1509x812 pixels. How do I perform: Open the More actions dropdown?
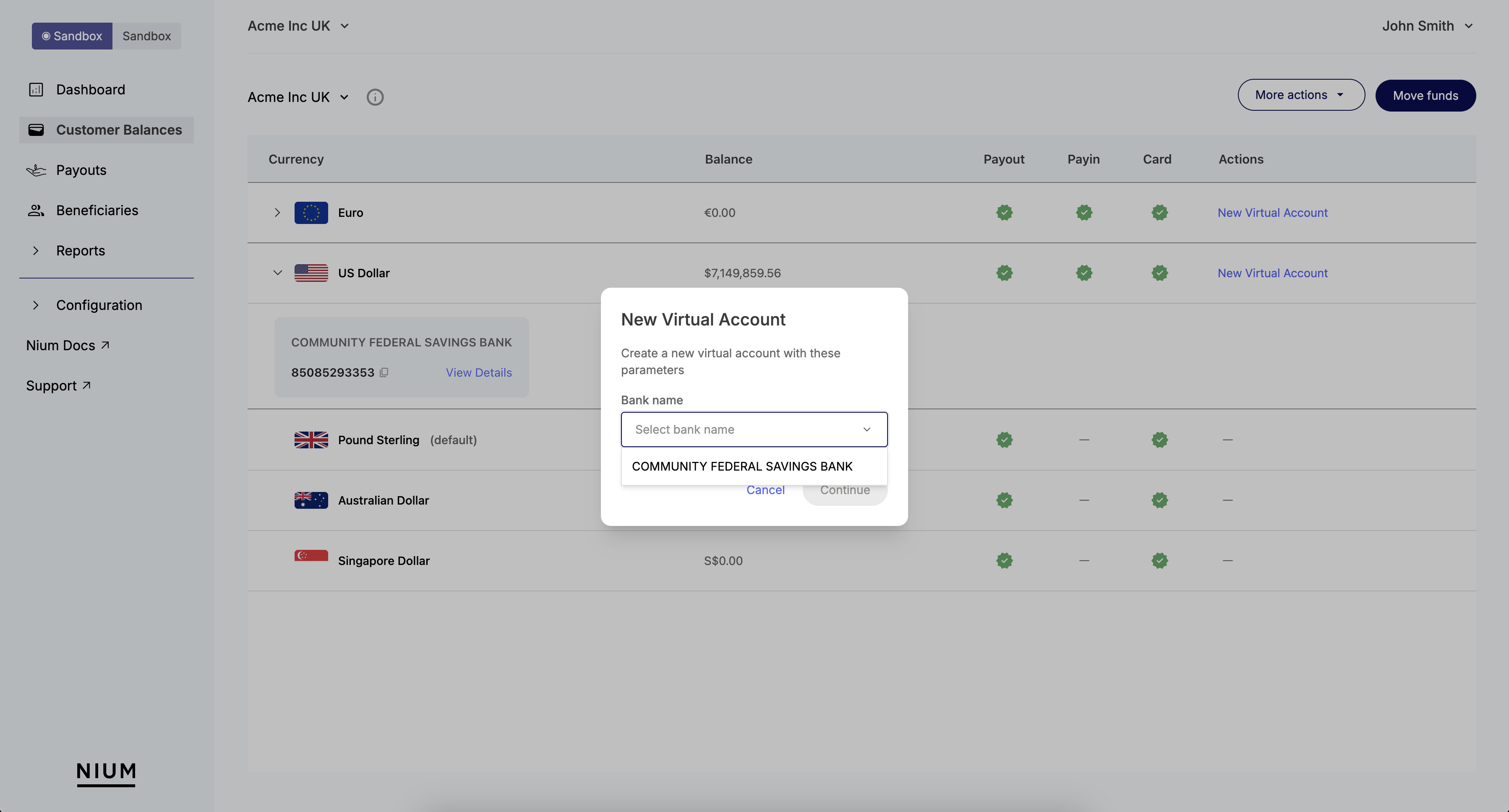click(1300, 94)
